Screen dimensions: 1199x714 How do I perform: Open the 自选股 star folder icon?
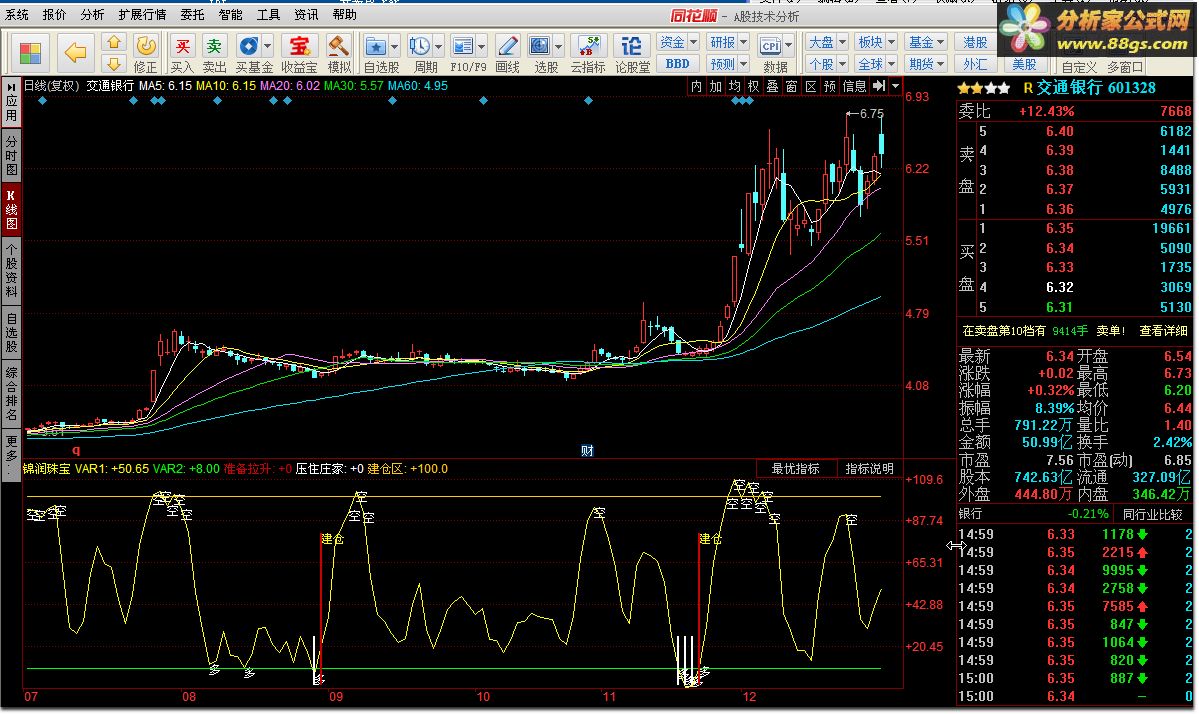pos(375,46)
